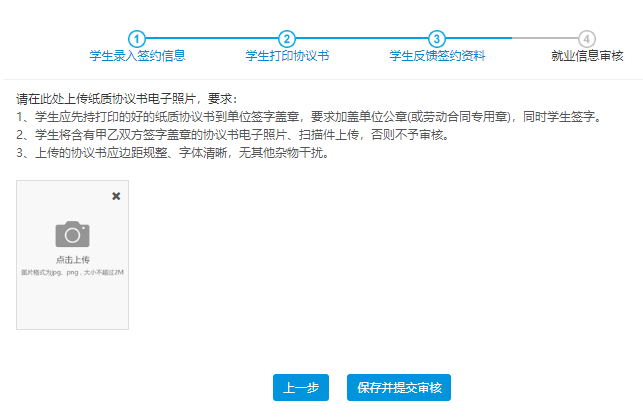Click the camera icon to upload photo

click(x=72, y=233)
